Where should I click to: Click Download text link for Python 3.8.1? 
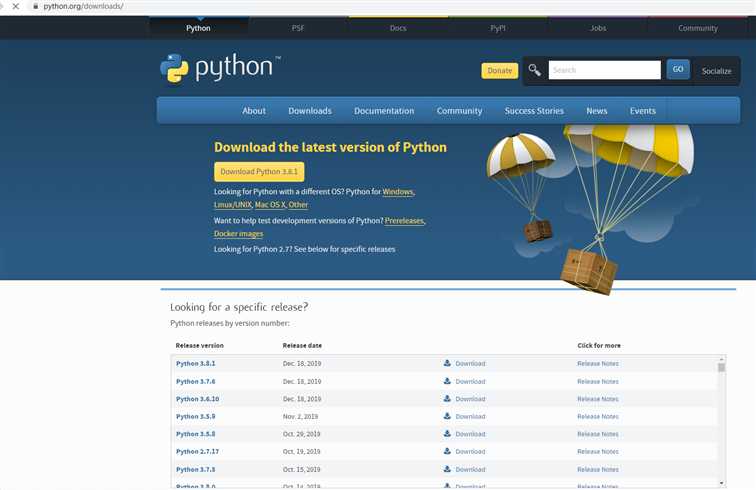[471, 363]
